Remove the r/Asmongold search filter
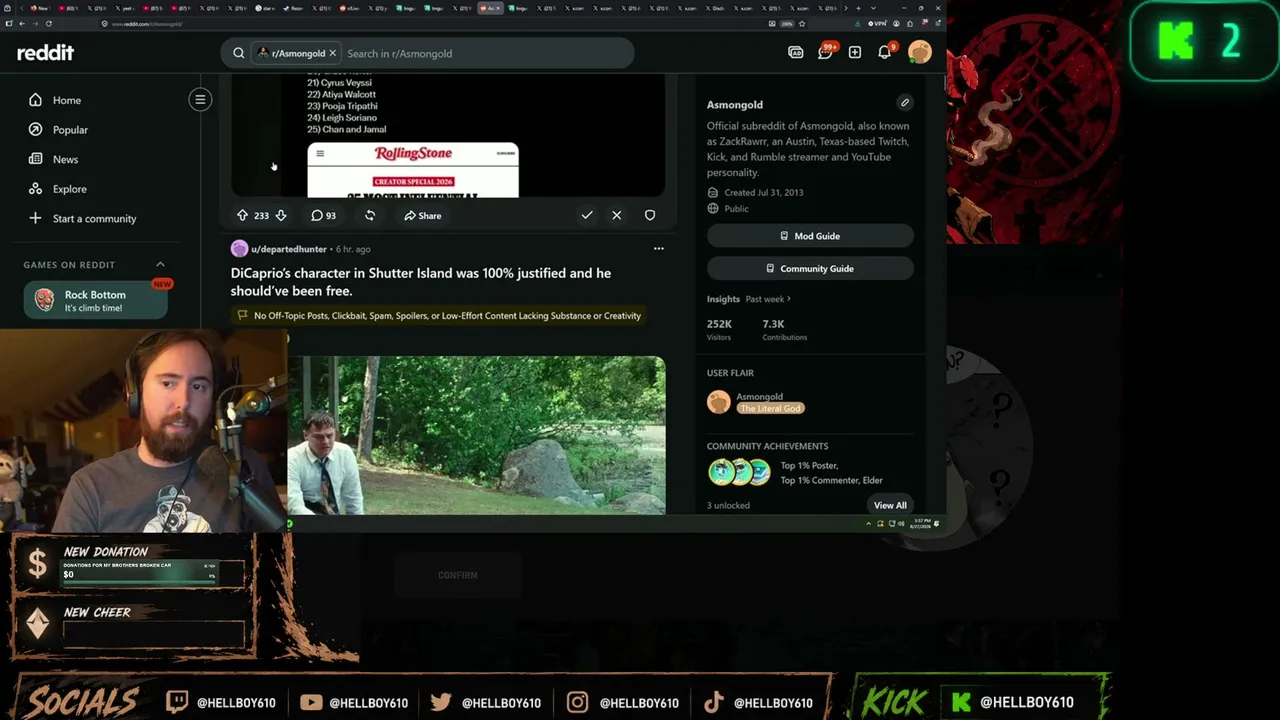Image resolution: width=1280 pixels, height=720 pixels. pos(333,53)
